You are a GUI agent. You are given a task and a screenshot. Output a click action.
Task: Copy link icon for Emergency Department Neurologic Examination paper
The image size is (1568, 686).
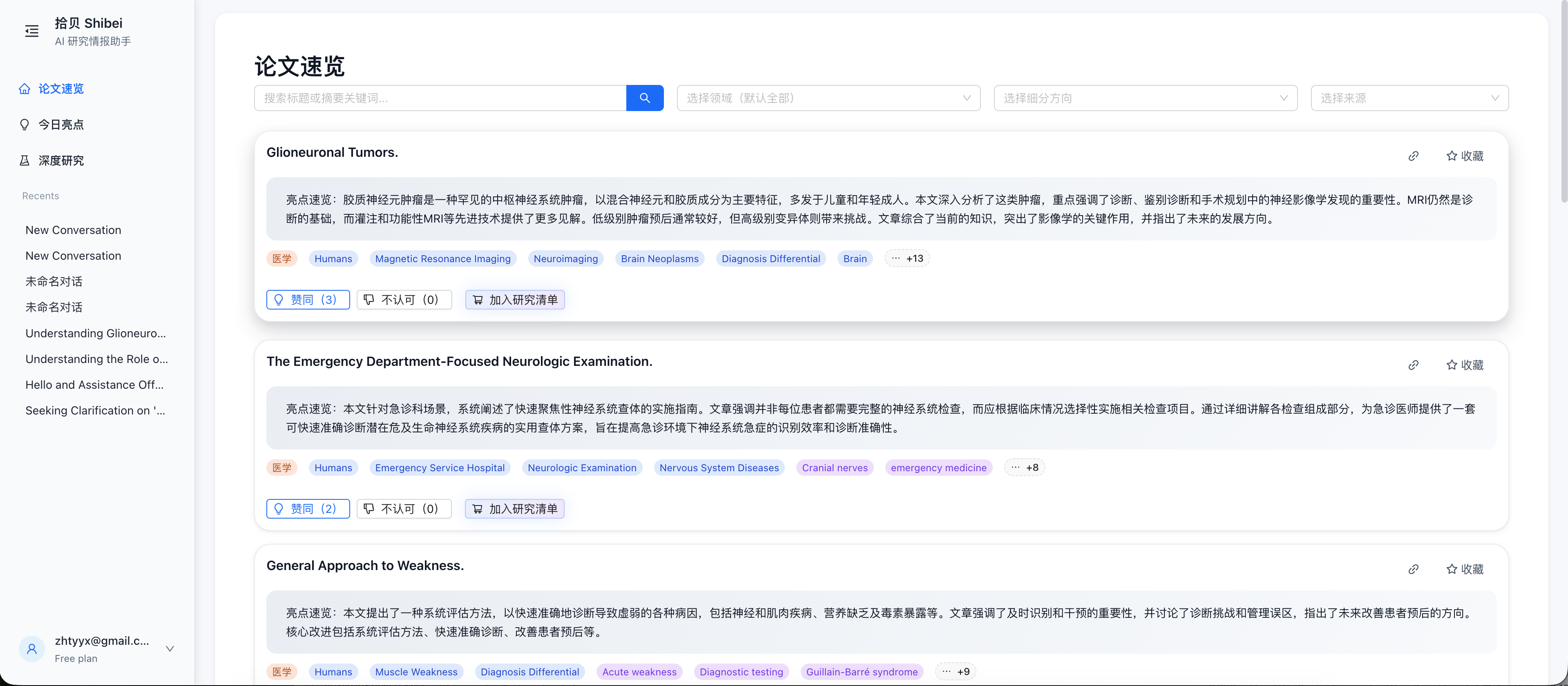[1414, 365]
